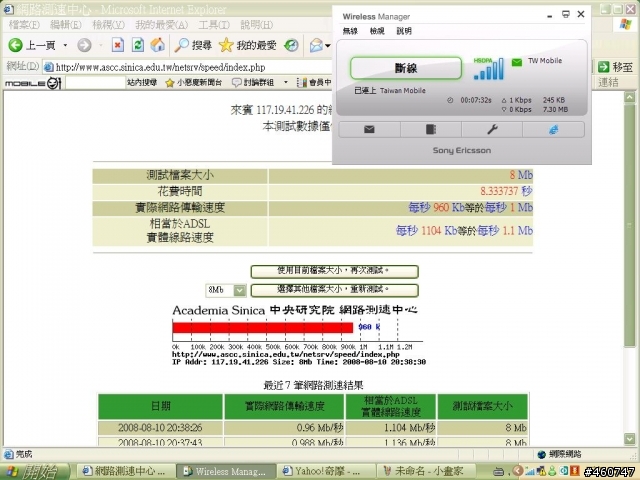Click the 0.96 Mb/sec table cell

284,428
